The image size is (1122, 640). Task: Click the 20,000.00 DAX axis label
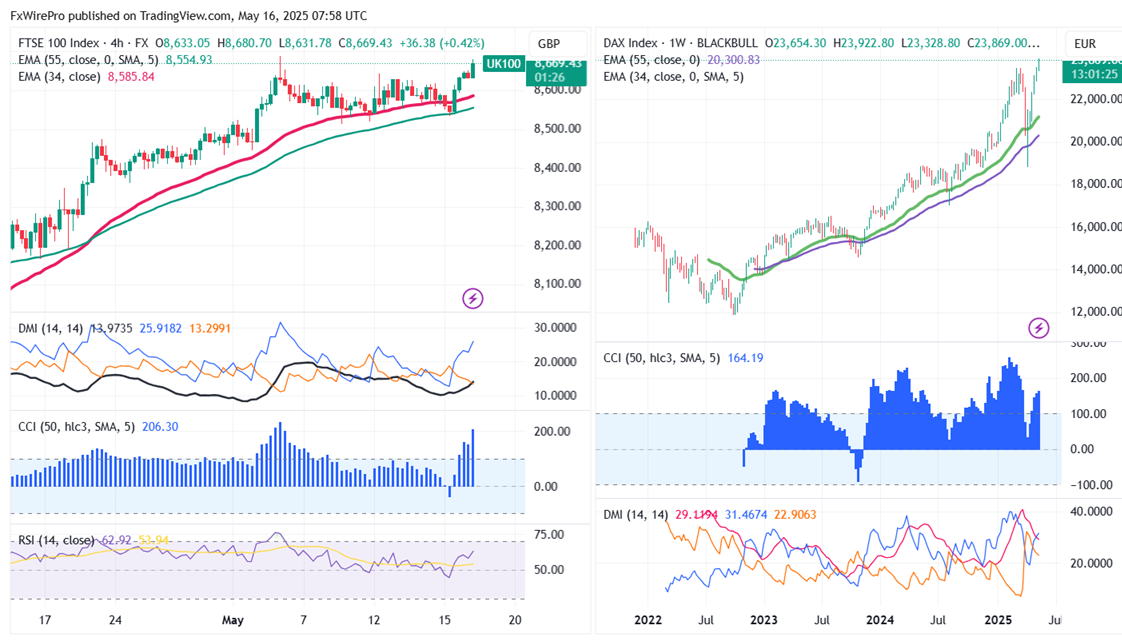pos(1096,142)
